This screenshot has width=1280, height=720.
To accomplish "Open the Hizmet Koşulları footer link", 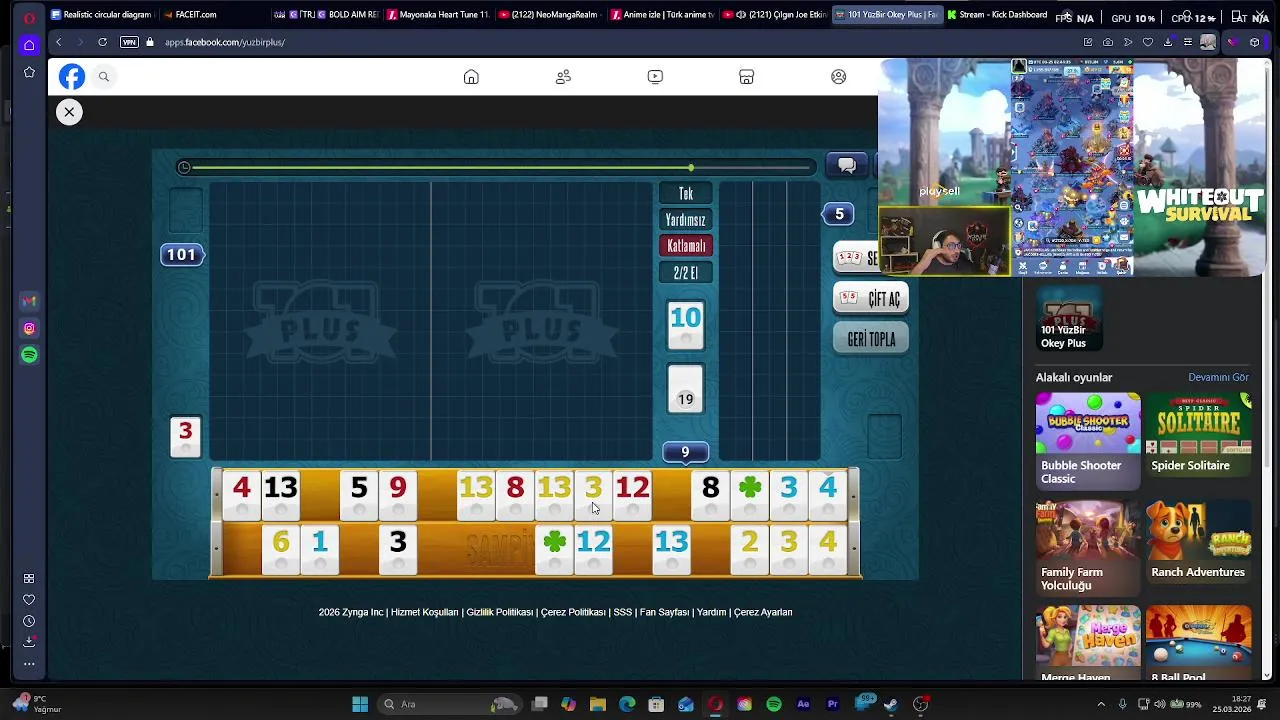I will pos(424,612).
